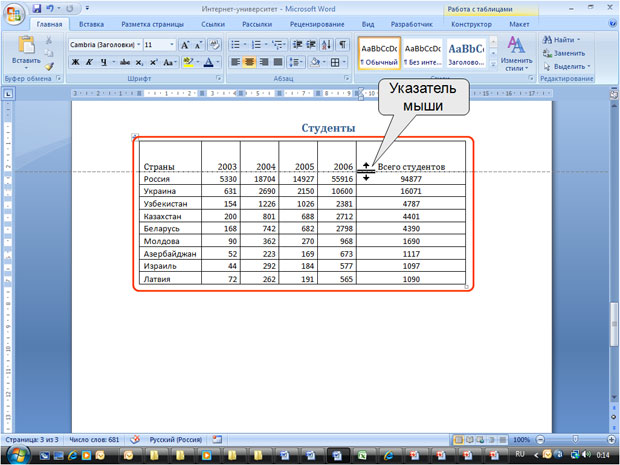620x465 pixels.
Task: Toggle italic formatting (К)
Action: (90, 62)
